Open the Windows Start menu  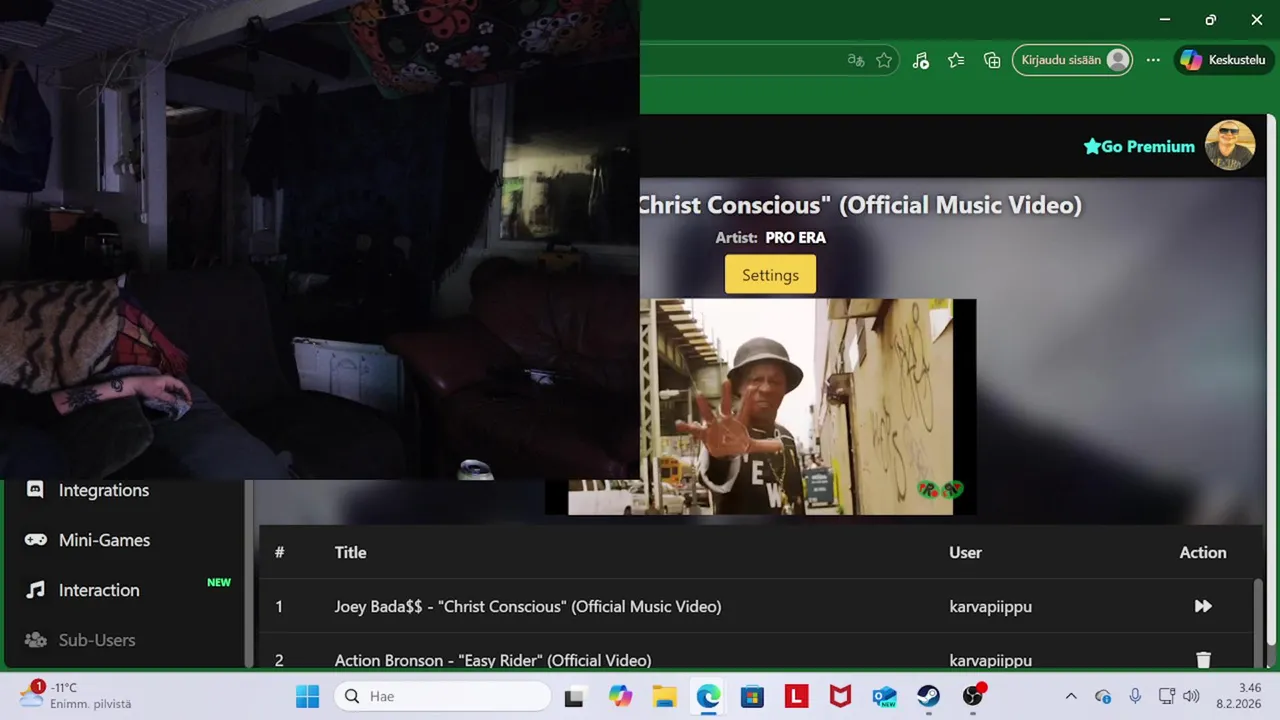coord(307,696)
